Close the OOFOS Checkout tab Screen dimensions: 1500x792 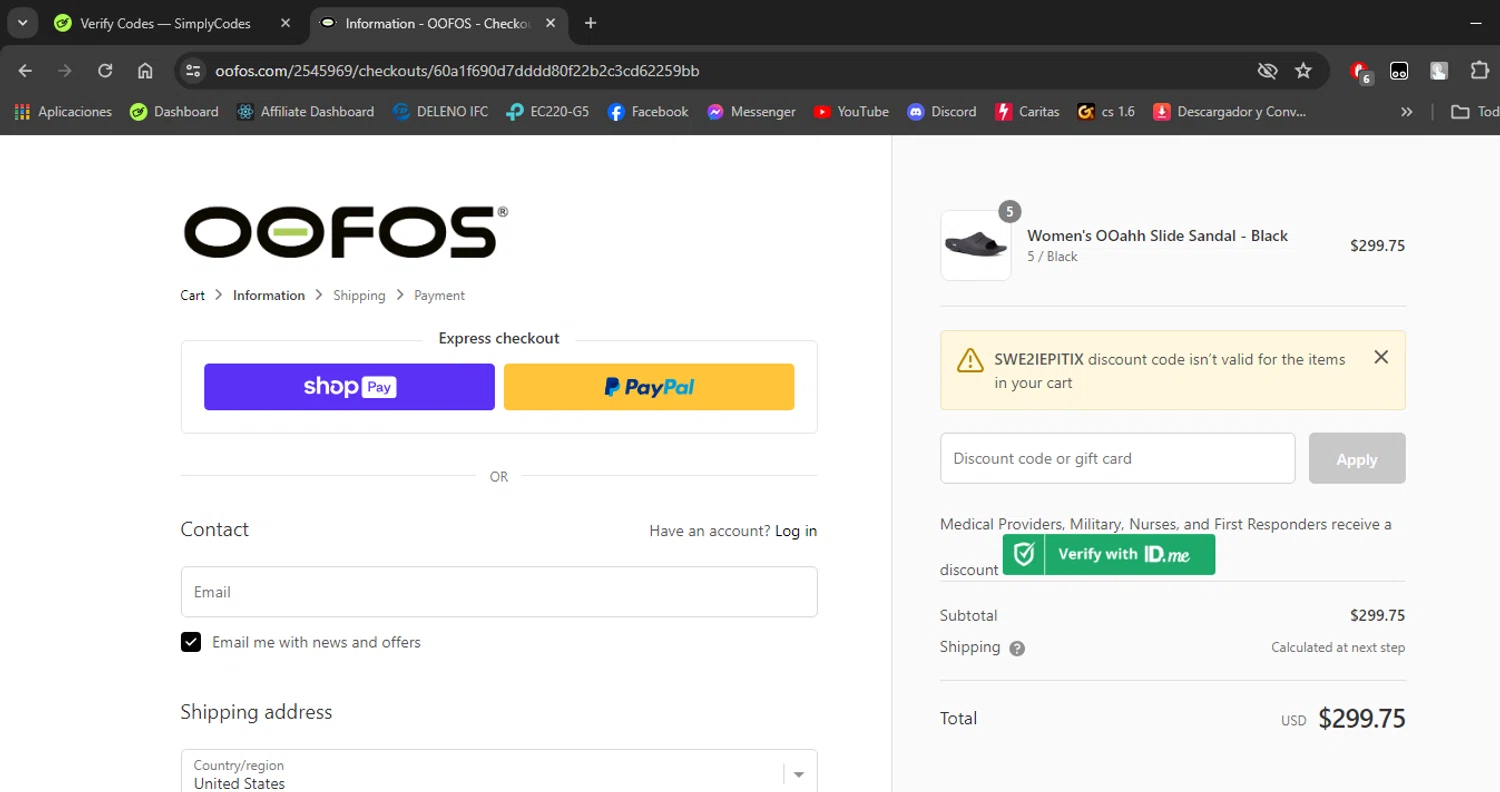click(551, 23)
